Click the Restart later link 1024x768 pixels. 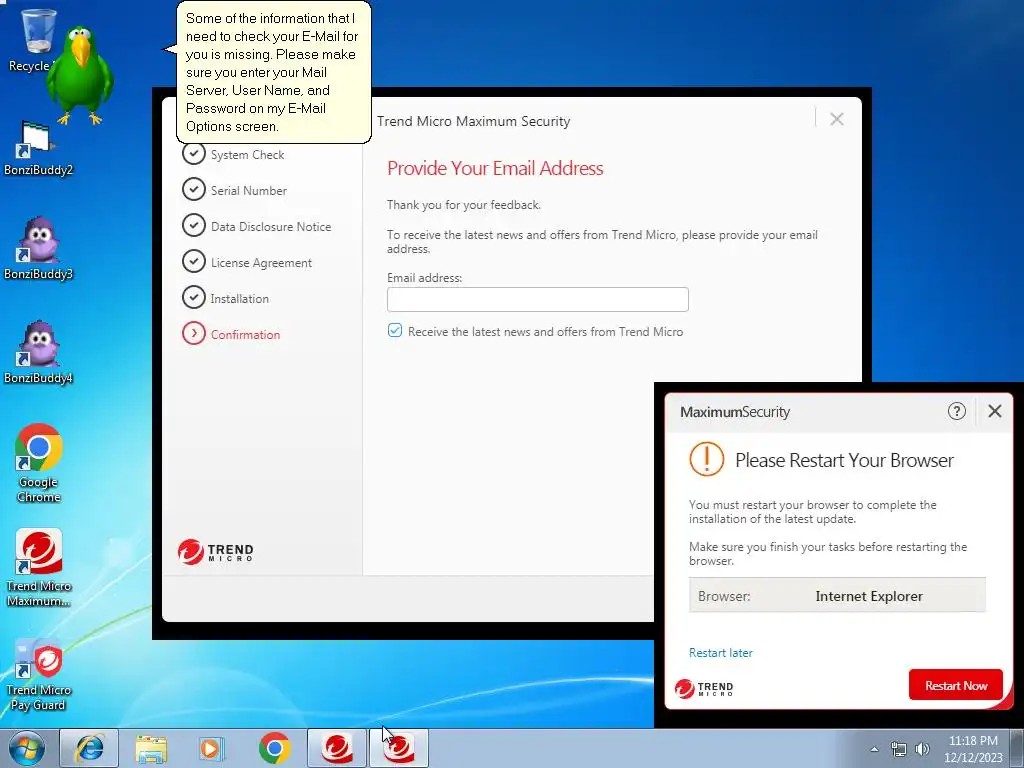(x=720, y=652)
